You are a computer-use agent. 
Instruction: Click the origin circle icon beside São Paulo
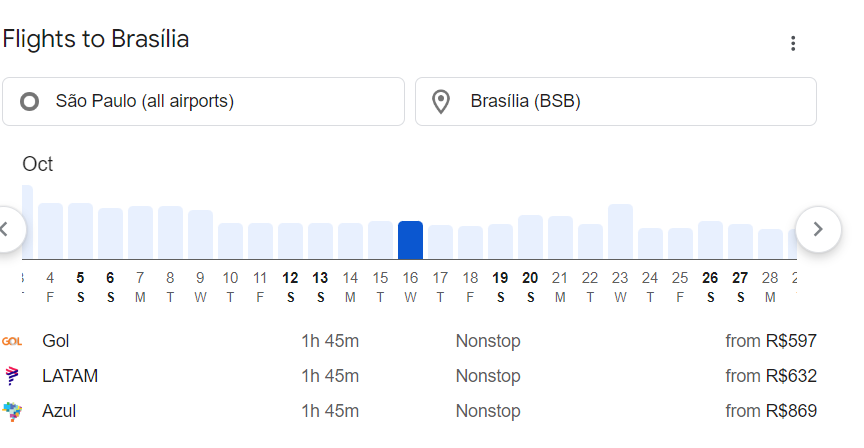[30, 101]
